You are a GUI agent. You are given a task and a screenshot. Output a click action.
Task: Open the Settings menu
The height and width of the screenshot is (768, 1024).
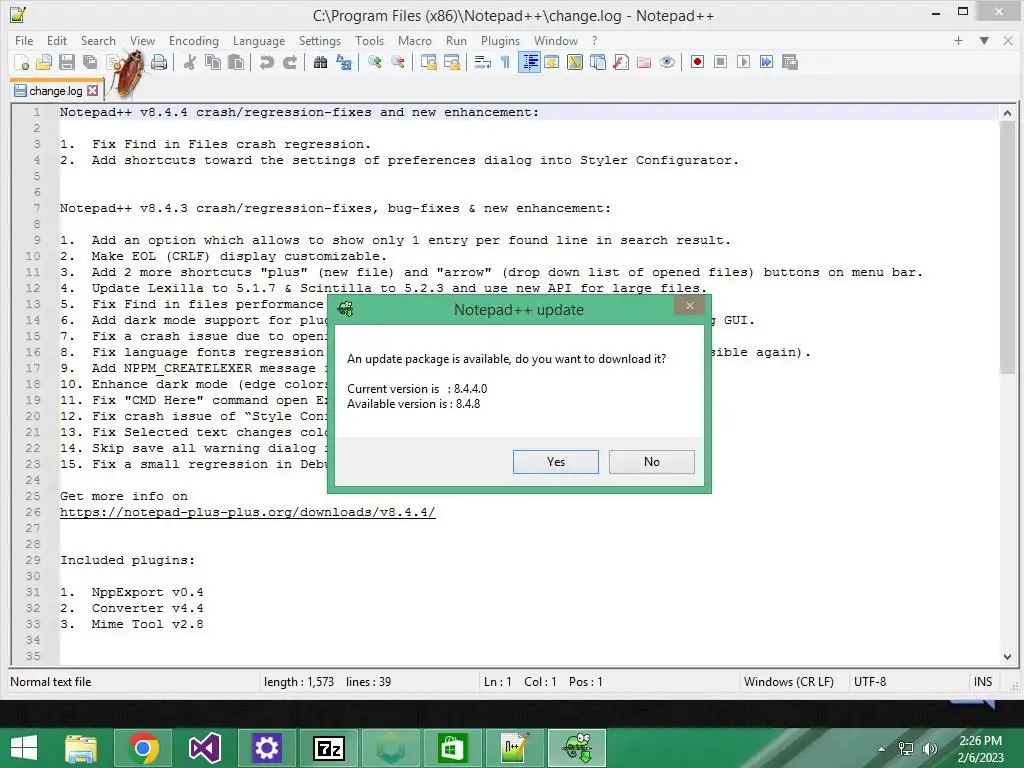[x=320, y=40]
